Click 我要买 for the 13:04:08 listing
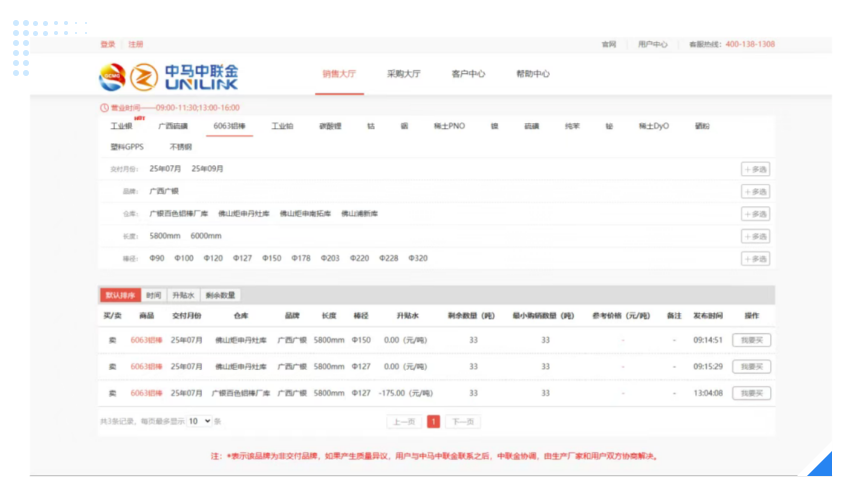The height and width of the screenshot is (485, 844). tap(751, 393)
